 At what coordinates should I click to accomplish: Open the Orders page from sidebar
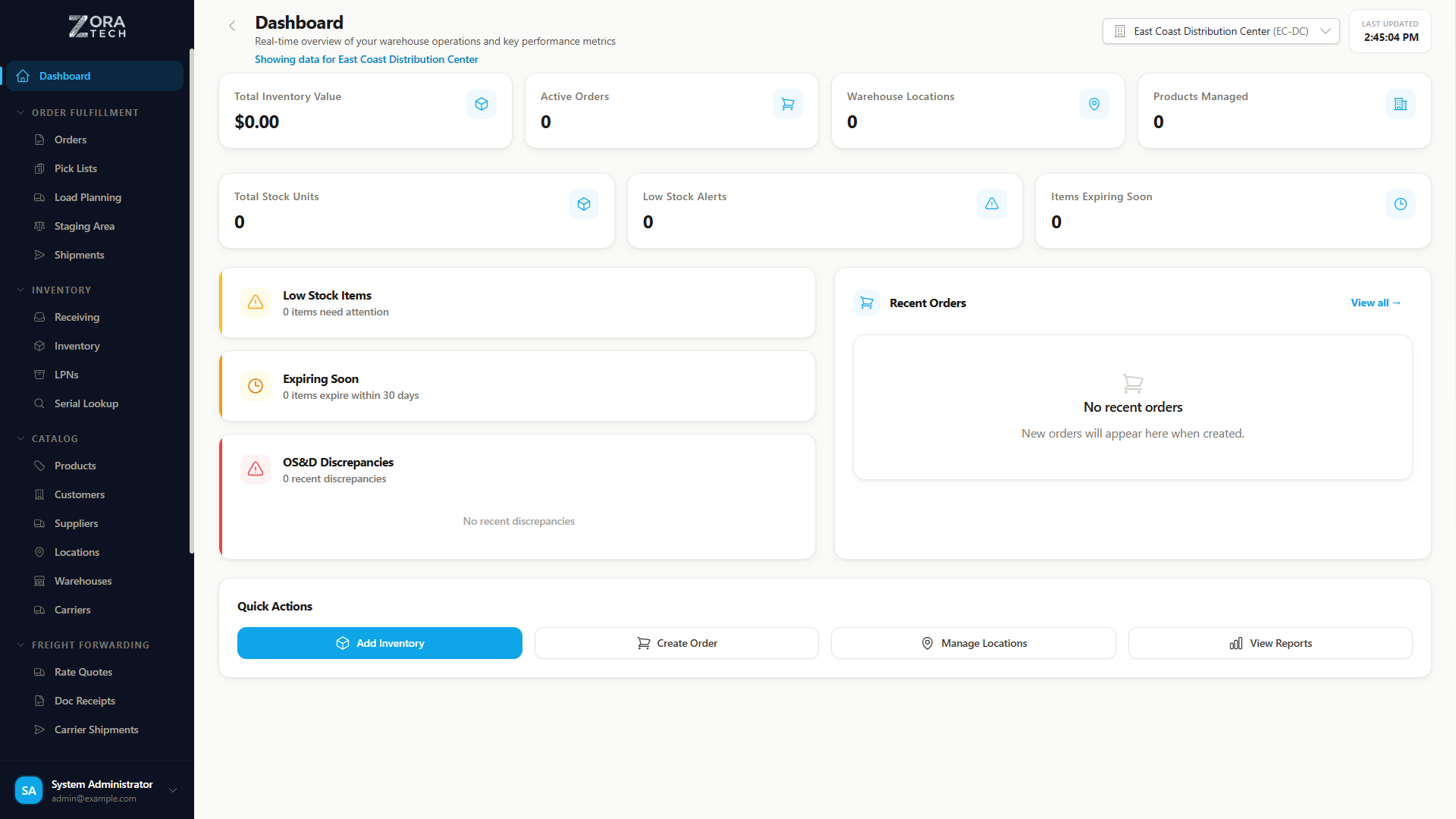click(70, 140)
